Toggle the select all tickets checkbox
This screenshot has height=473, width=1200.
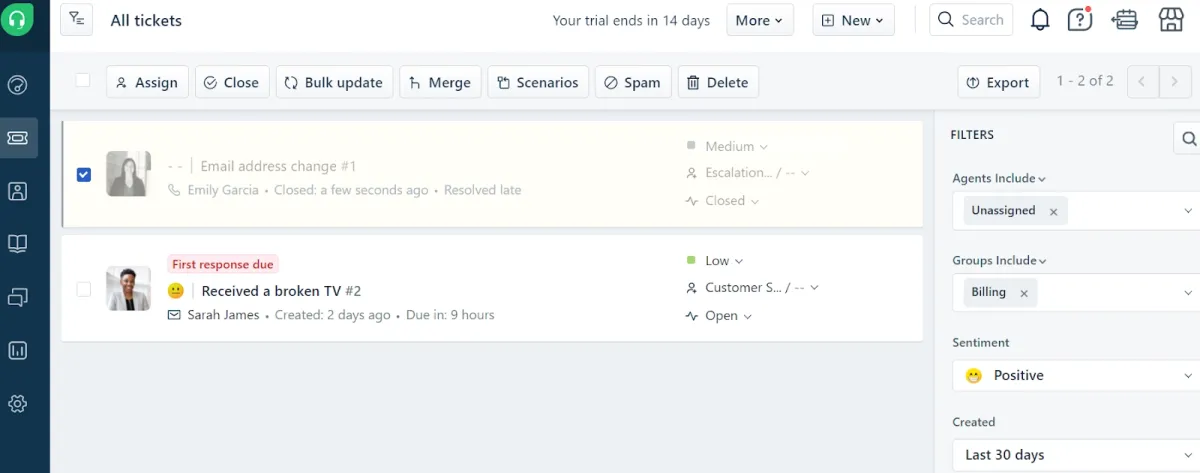pos(83,81)
